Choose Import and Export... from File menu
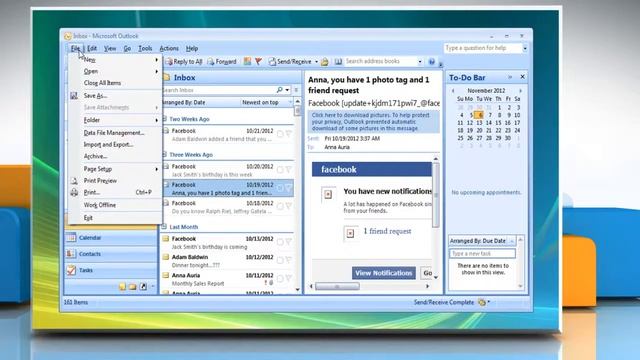The image size is (640, 360). coord(109,144)
